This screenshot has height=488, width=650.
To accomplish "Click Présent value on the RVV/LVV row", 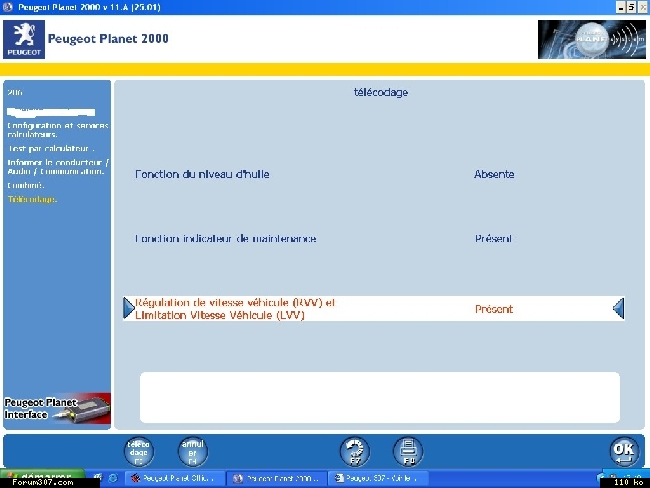I will click(x=494, y=309).
